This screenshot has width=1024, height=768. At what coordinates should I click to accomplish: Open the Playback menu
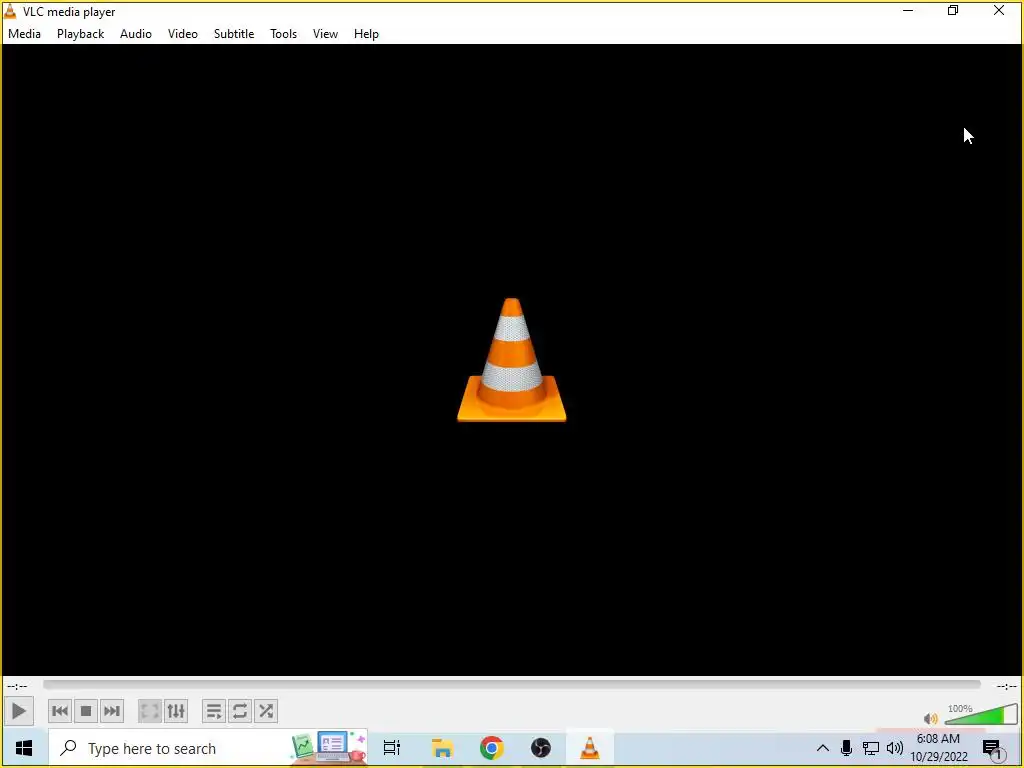[80, 34]
